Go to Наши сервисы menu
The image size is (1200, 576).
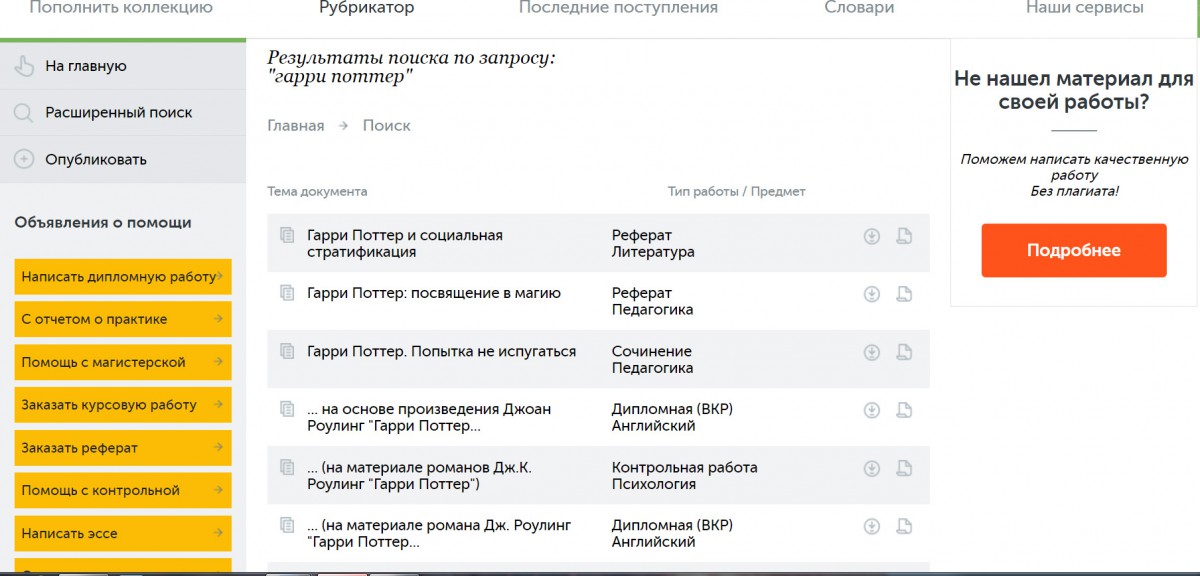pyautogui.click(x=1085, y=8)
